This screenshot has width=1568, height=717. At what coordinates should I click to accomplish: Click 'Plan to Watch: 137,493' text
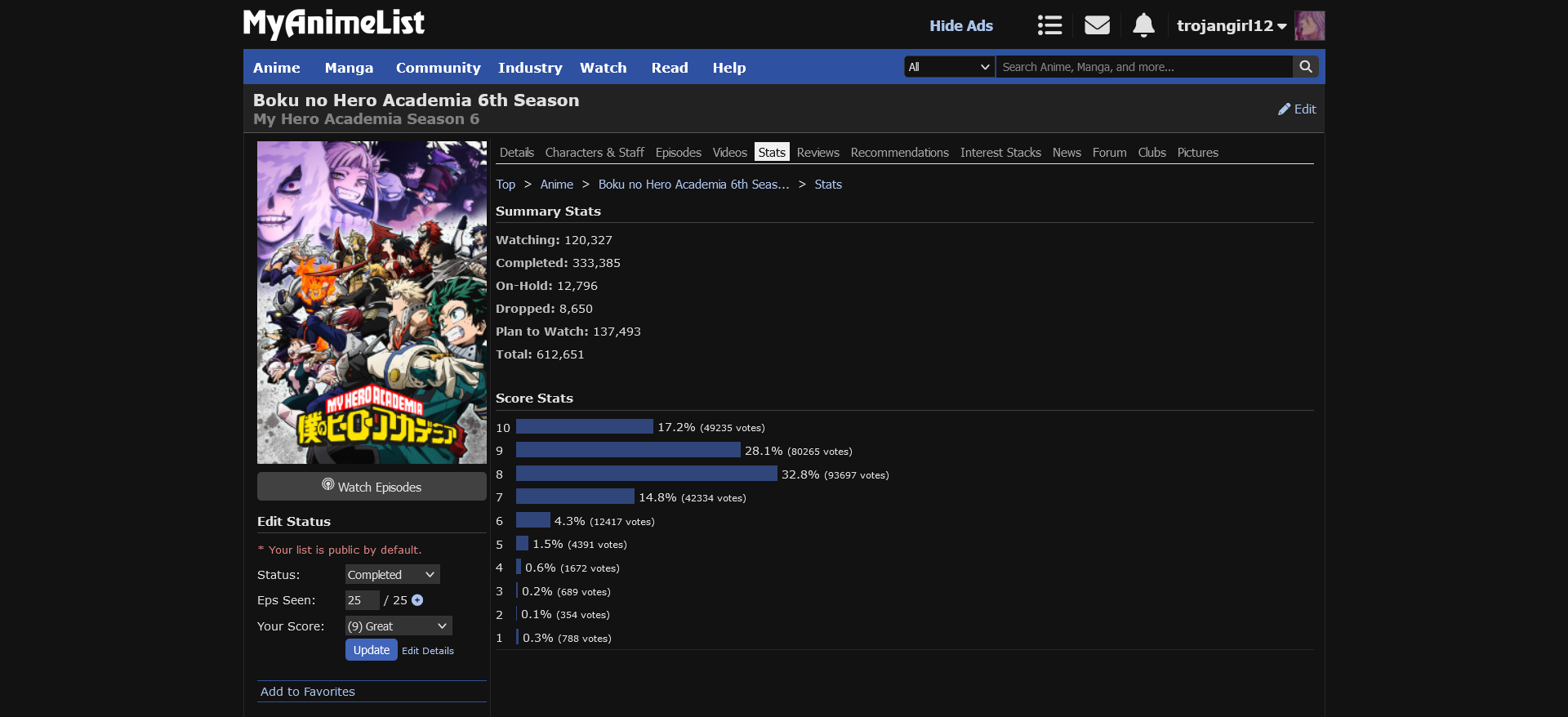click(x=568, y=332)
